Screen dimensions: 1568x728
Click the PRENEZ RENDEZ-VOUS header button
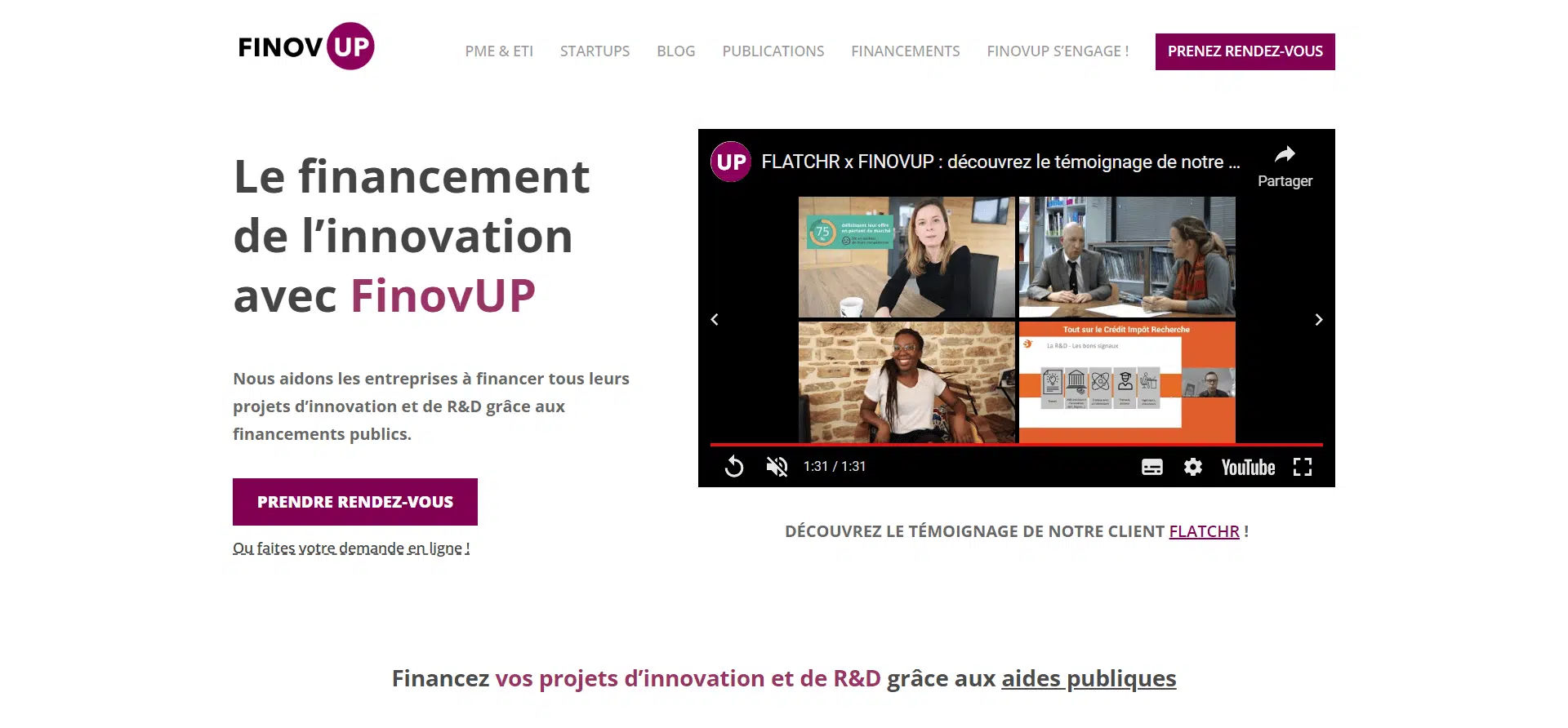1245,51
